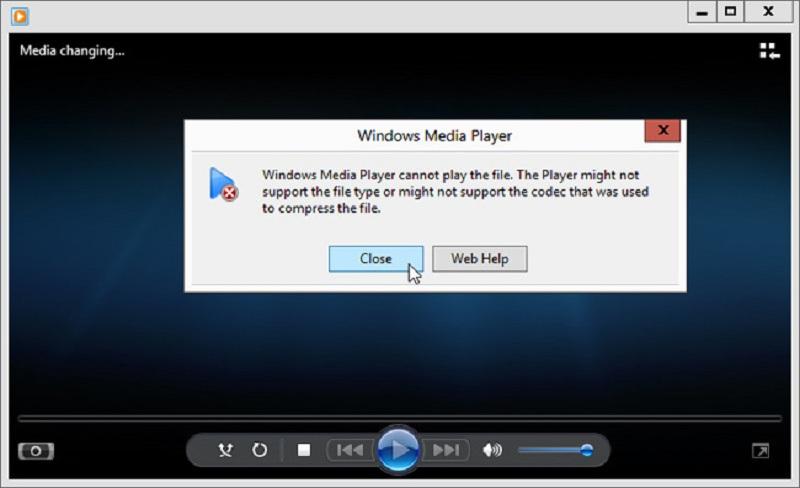Skip to the Previous track
The height and width of the screenshot is (488, 800).
coord(349,450)
